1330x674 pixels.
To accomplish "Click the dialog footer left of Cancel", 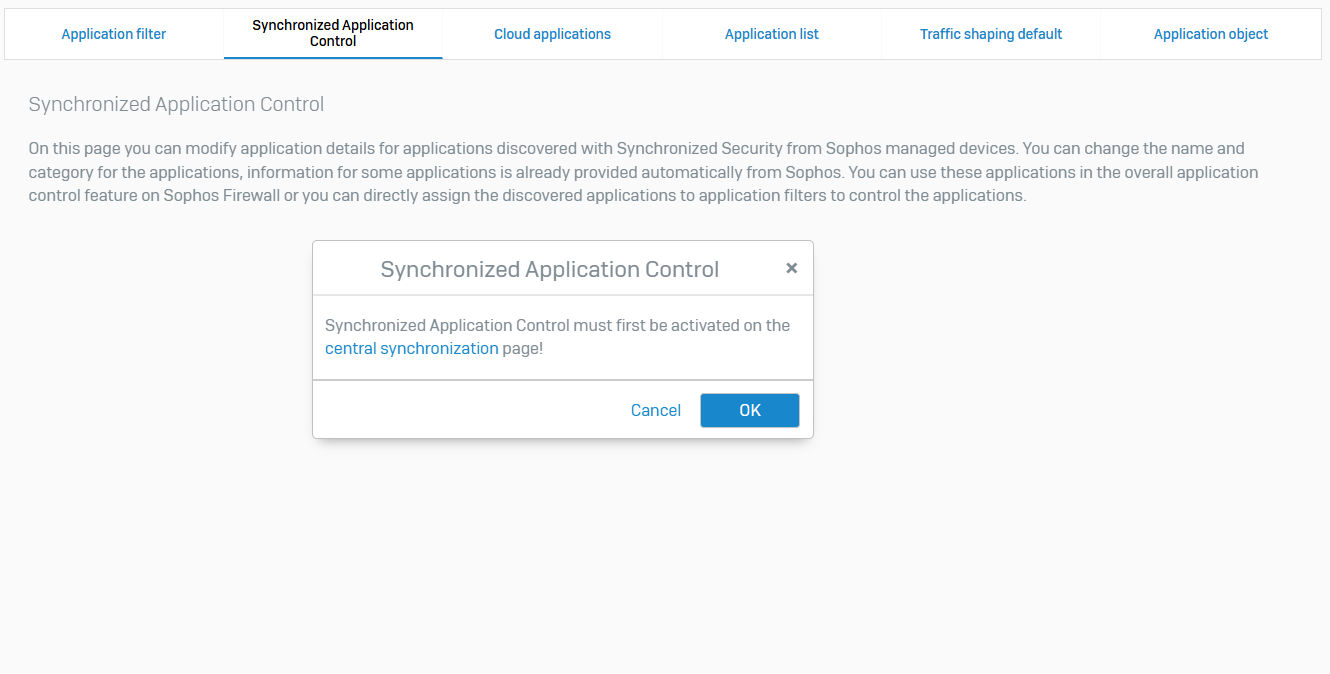I will pos(460,410).
